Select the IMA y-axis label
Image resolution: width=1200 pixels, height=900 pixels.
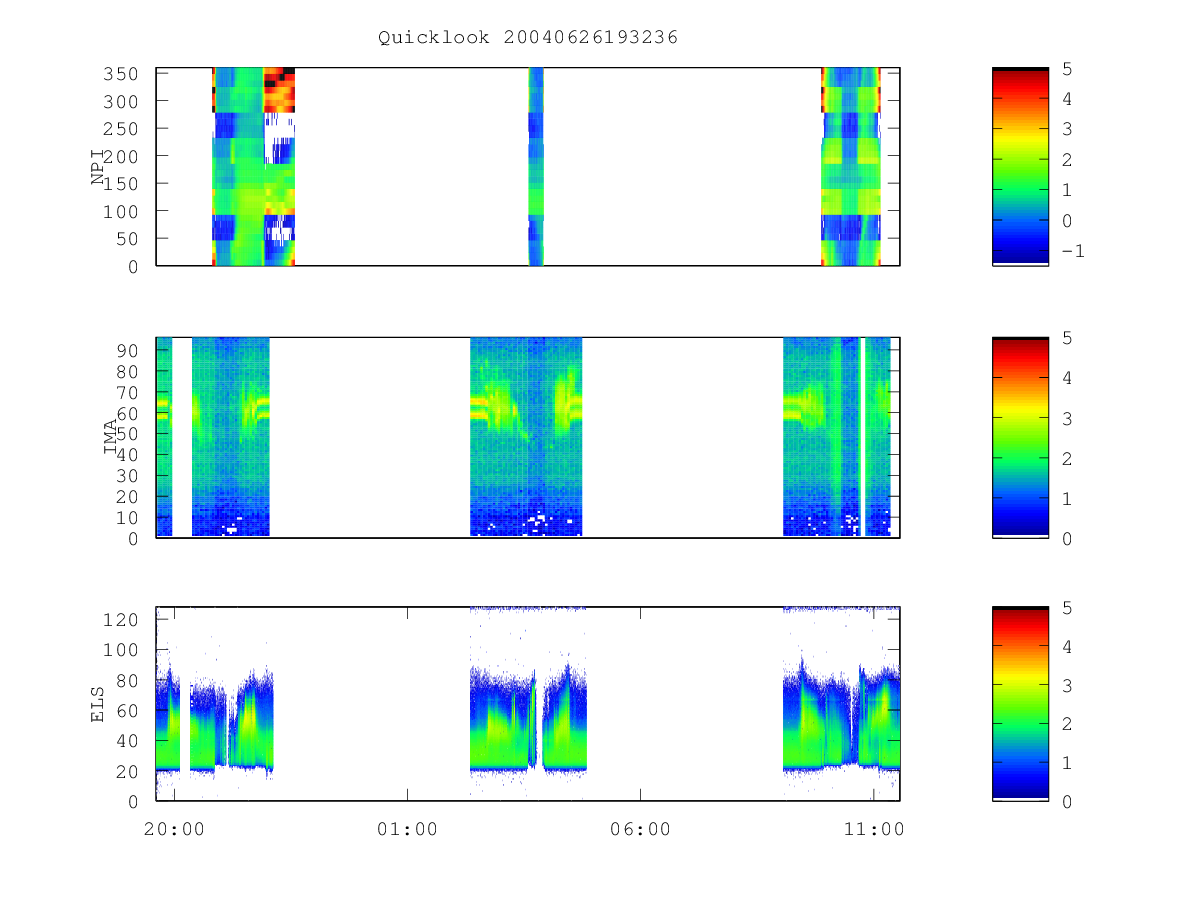pos(111,438)
